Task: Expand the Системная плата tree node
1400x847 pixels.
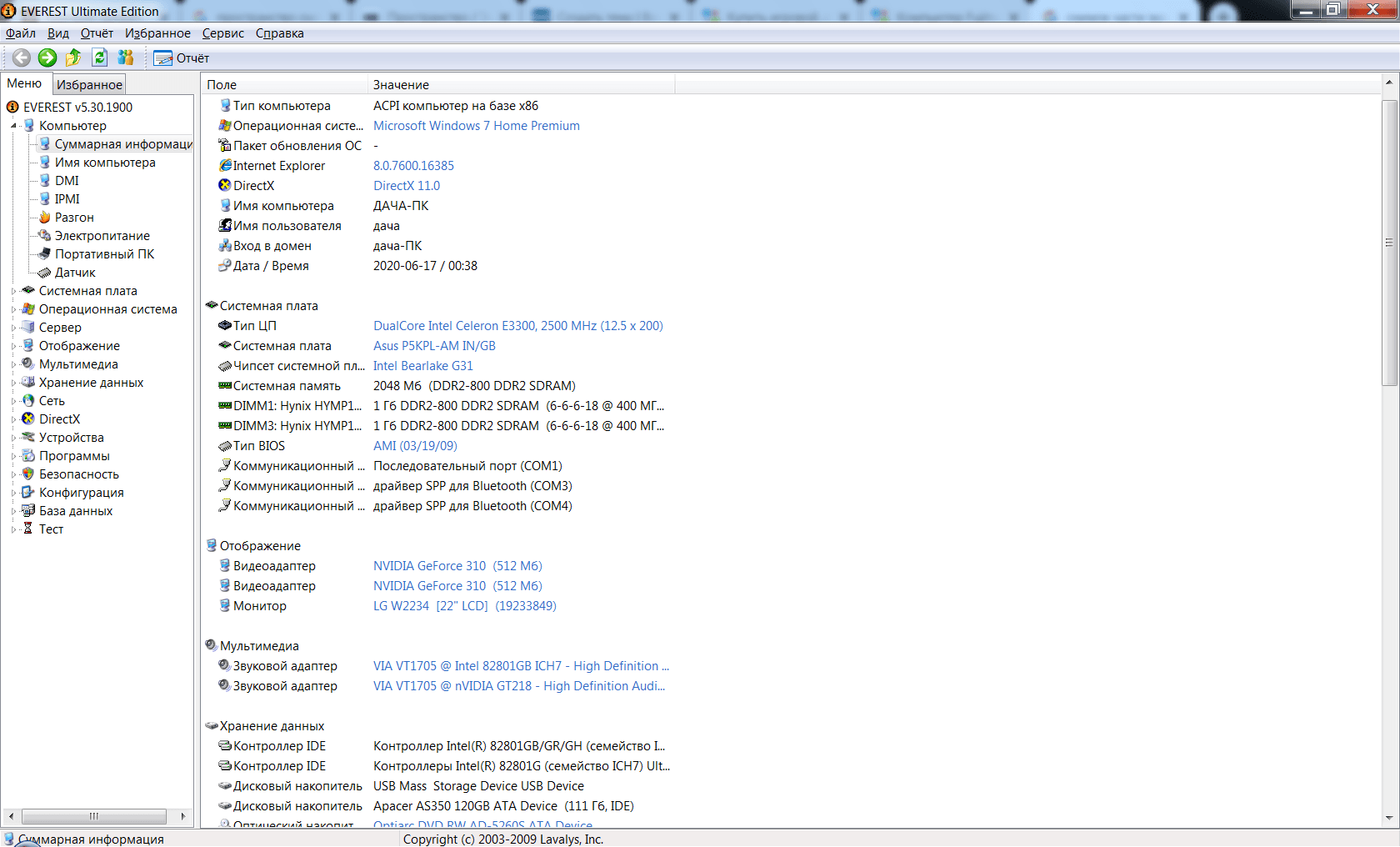Action: [13, 291]
